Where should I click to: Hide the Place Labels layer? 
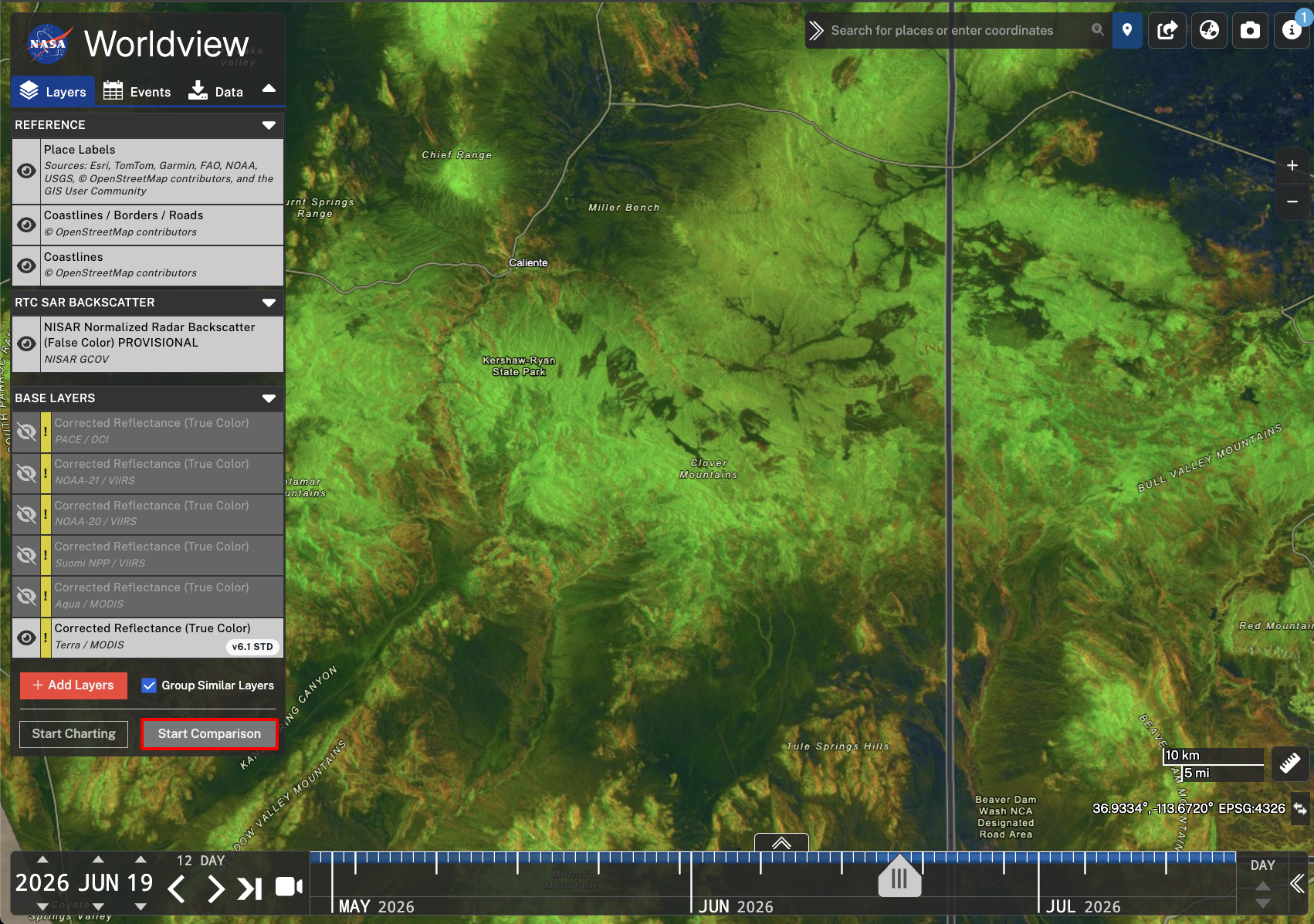26,171
